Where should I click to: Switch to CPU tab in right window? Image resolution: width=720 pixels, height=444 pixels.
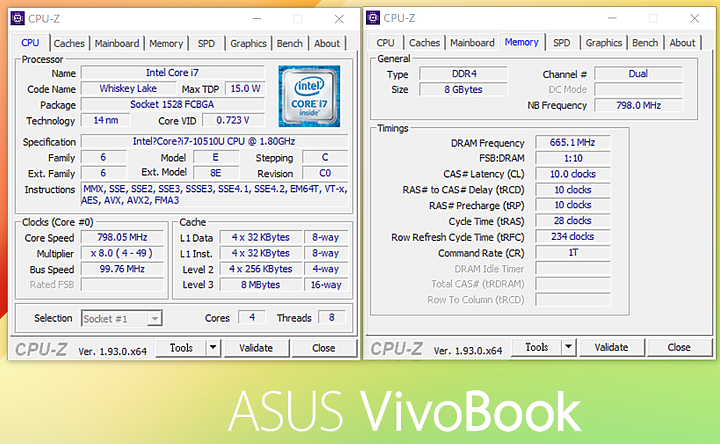point(385,43)
